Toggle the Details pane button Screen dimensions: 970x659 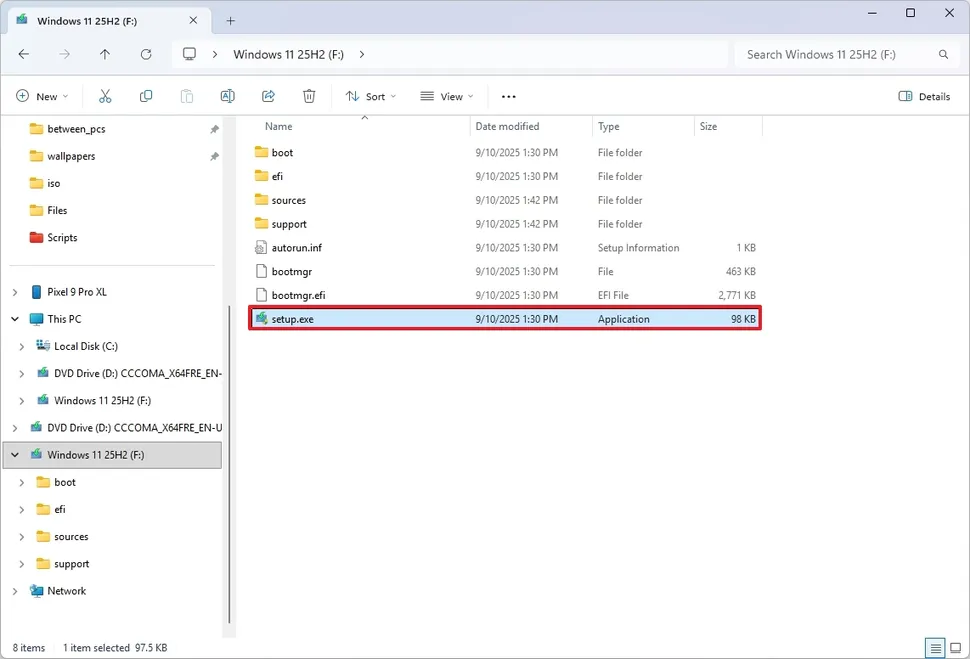pyautogui.click(x=924, y=96)
